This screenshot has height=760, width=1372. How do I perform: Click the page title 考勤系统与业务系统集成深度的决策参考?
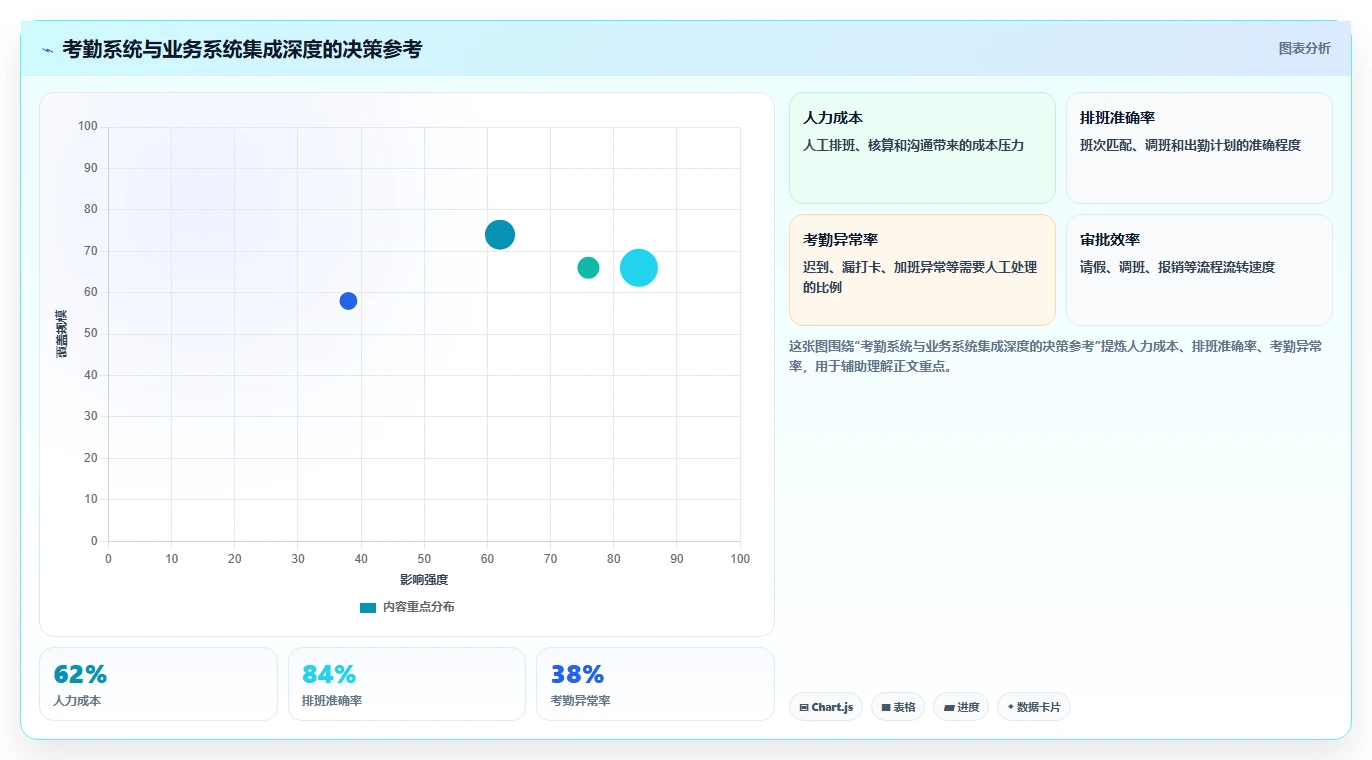point(242,49)
